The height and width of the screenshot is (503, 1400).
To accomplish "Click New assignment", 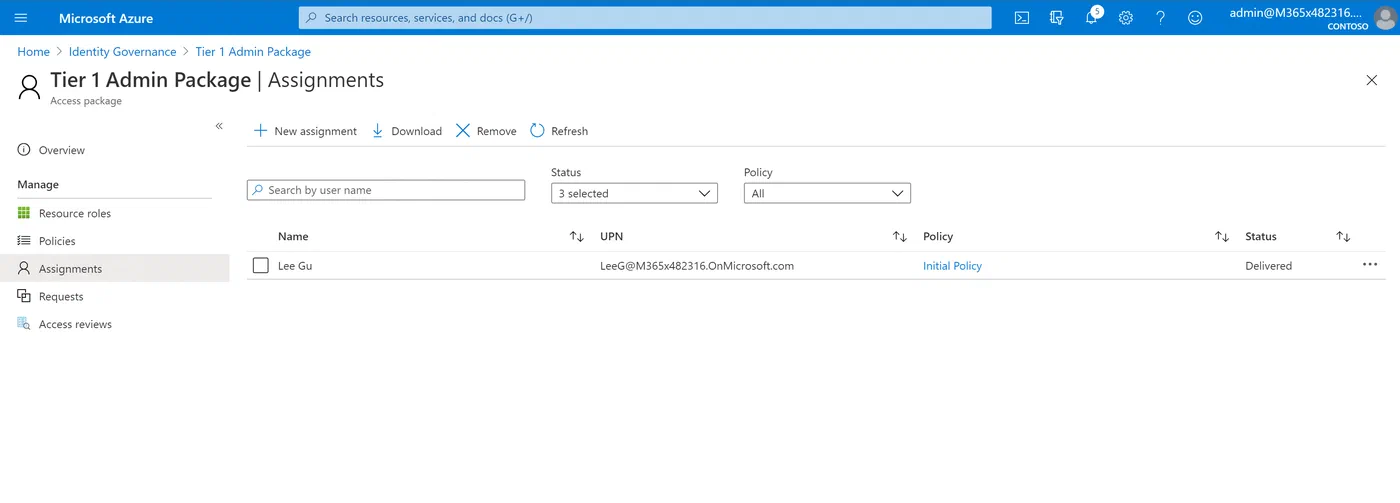I will [305, 131].
